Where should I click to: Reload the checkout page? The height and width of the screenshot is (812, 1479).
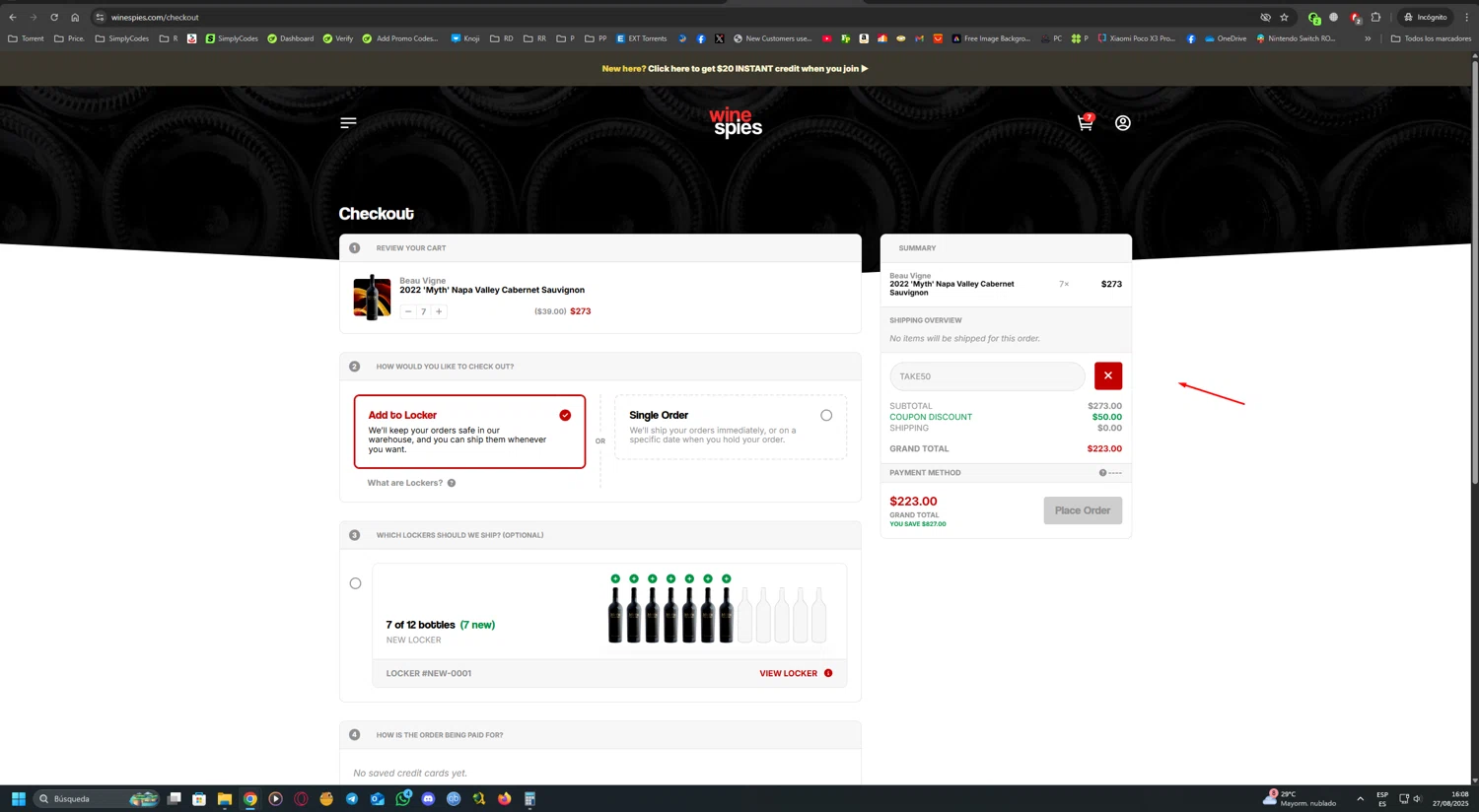point(54,17)
